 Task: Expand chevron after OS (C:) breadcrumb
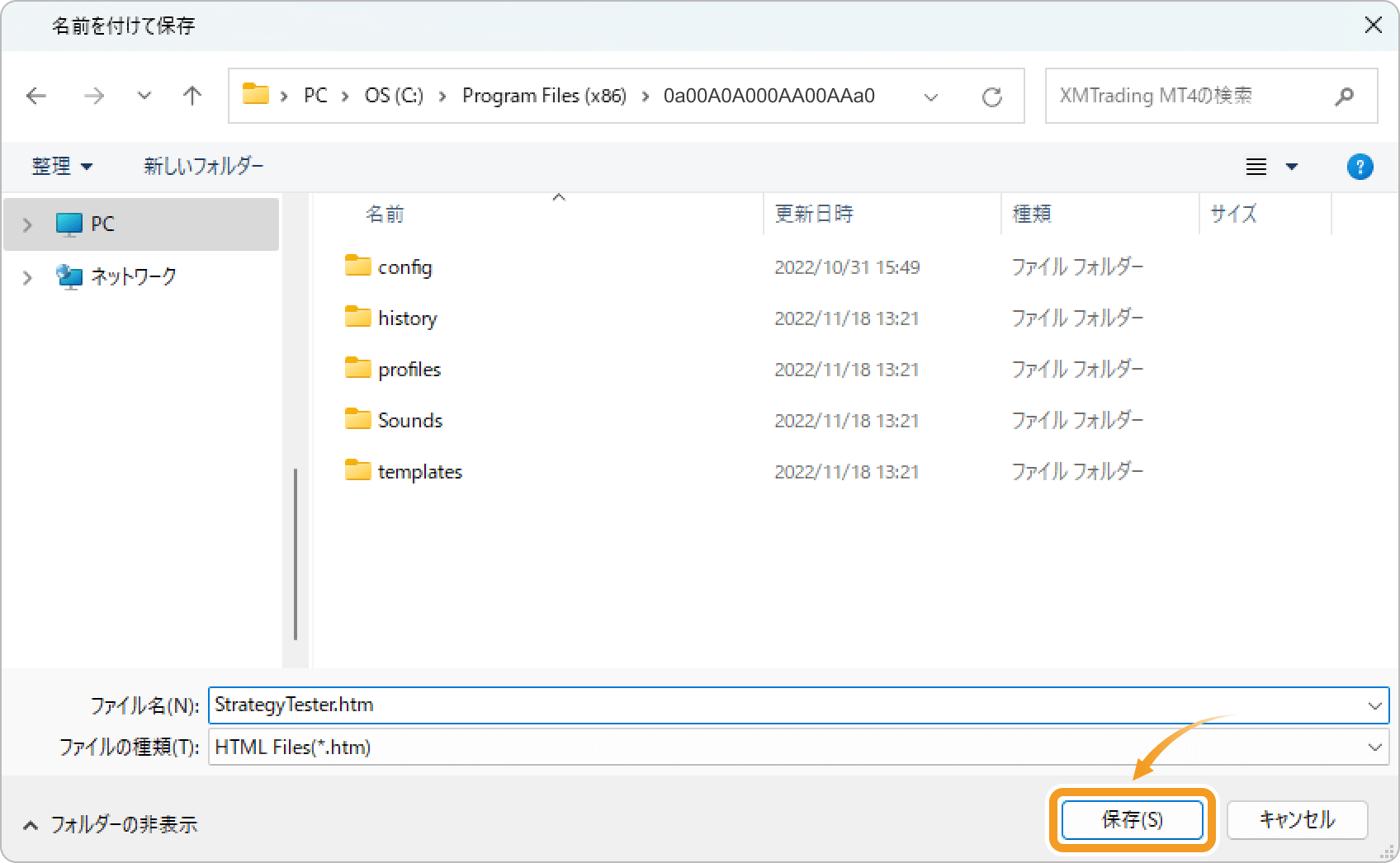[442, 97]
